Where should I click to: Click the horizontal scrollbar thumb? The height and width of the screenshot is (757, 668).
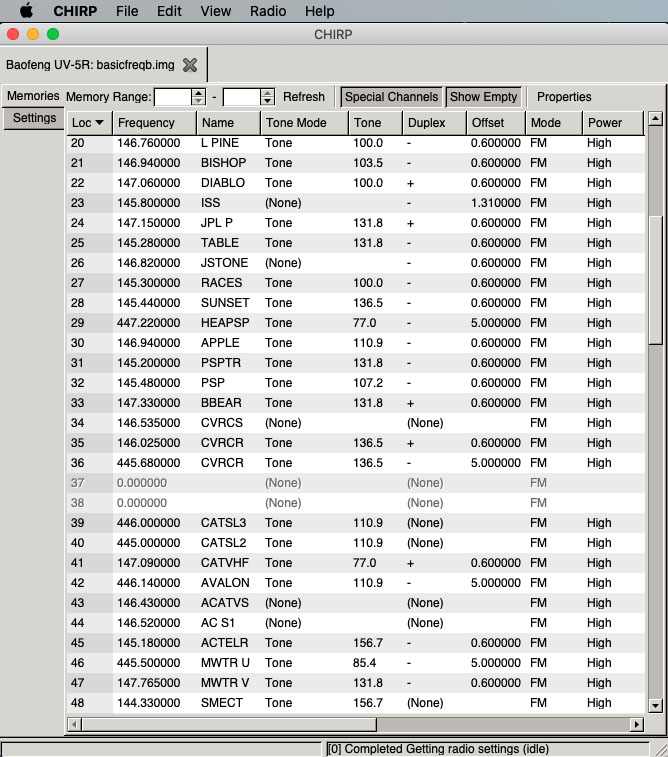click(229, 724)
